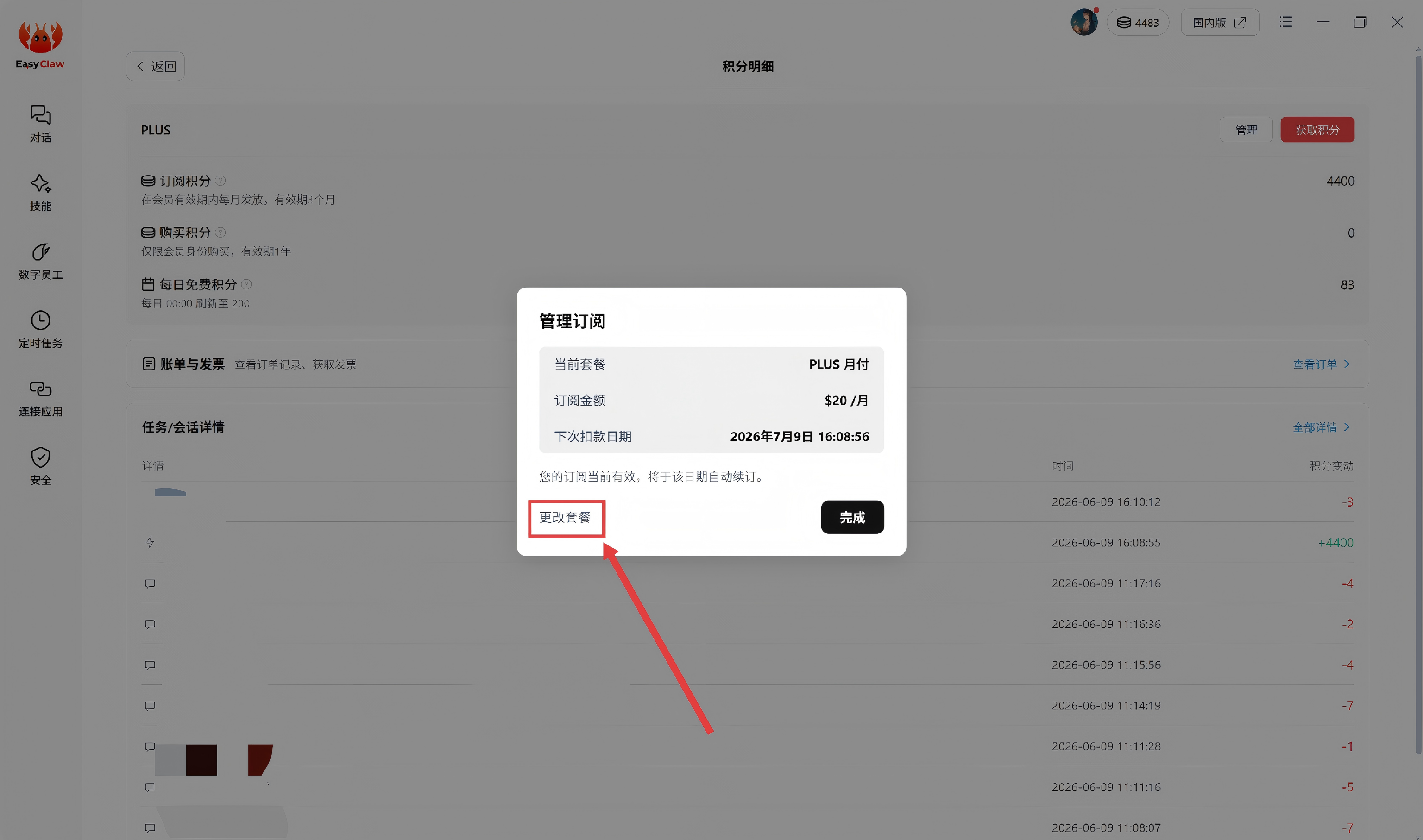Click help icon next to 每日免费积分
The height and width of the screenshot is (840, 1423).
point(246,284)
